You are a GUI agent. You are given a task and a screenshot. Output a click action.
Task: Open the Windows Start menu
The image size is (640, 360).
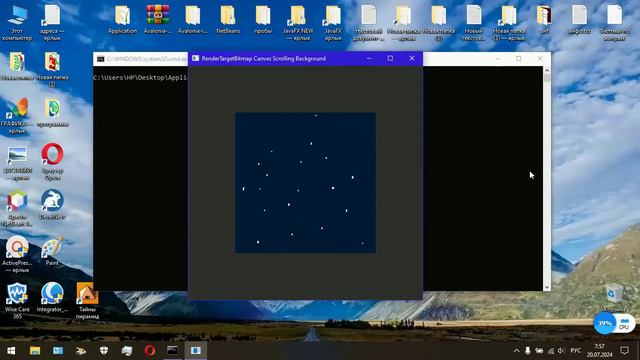click(11, 351)
